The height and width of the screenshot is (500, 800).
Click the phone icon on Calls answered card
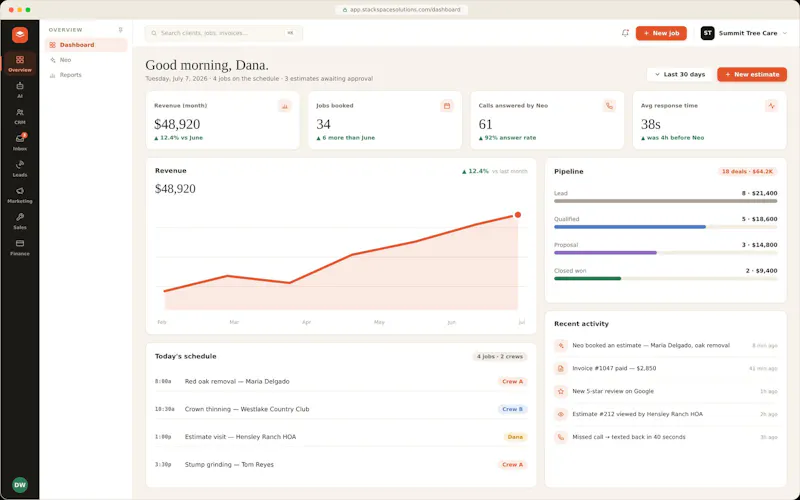click(609, 106)
